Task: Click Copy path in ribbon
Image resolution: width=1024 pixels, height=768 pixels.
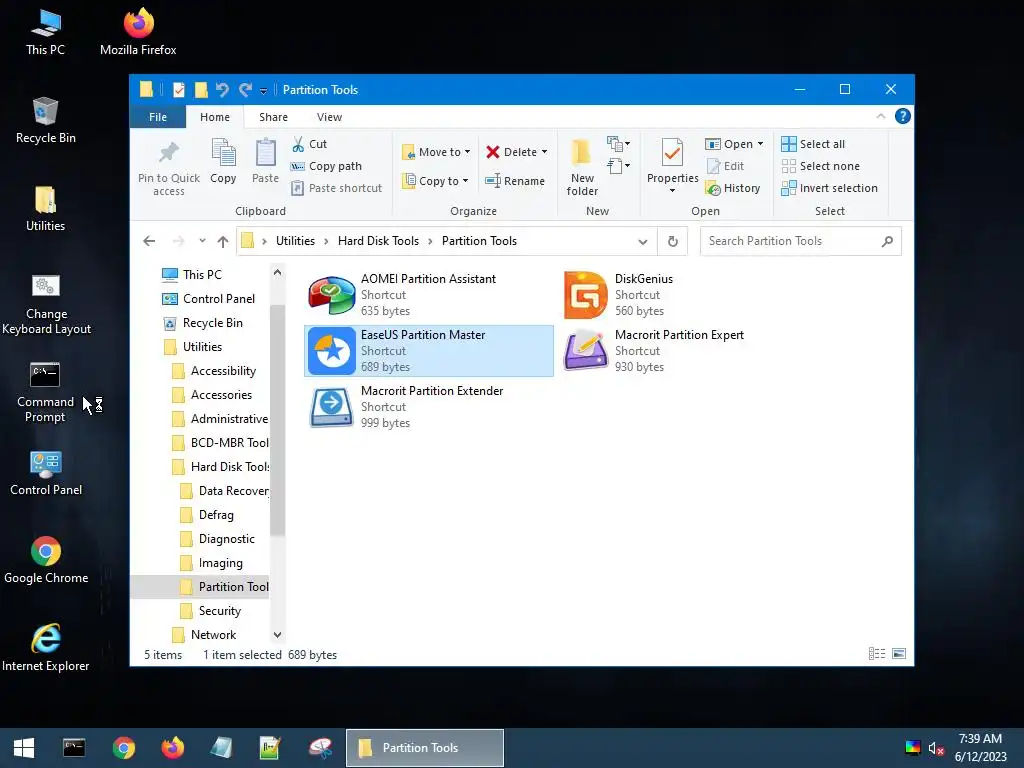Action: click(x=327, y=166)
